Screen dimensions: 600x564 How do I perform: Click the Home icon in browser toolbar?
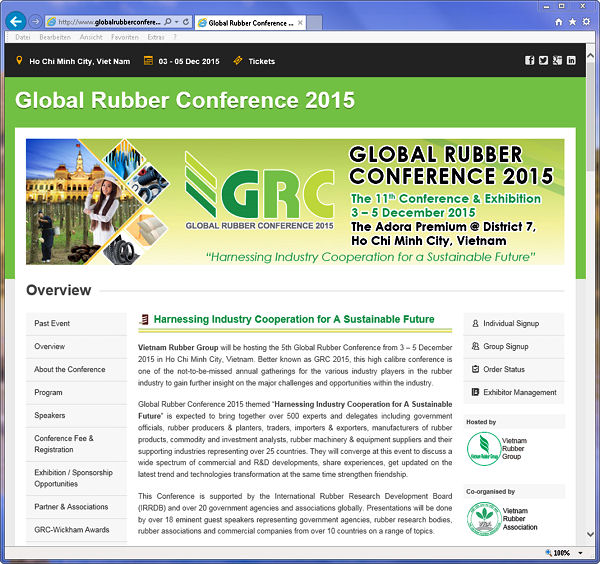tap(559, 22)
